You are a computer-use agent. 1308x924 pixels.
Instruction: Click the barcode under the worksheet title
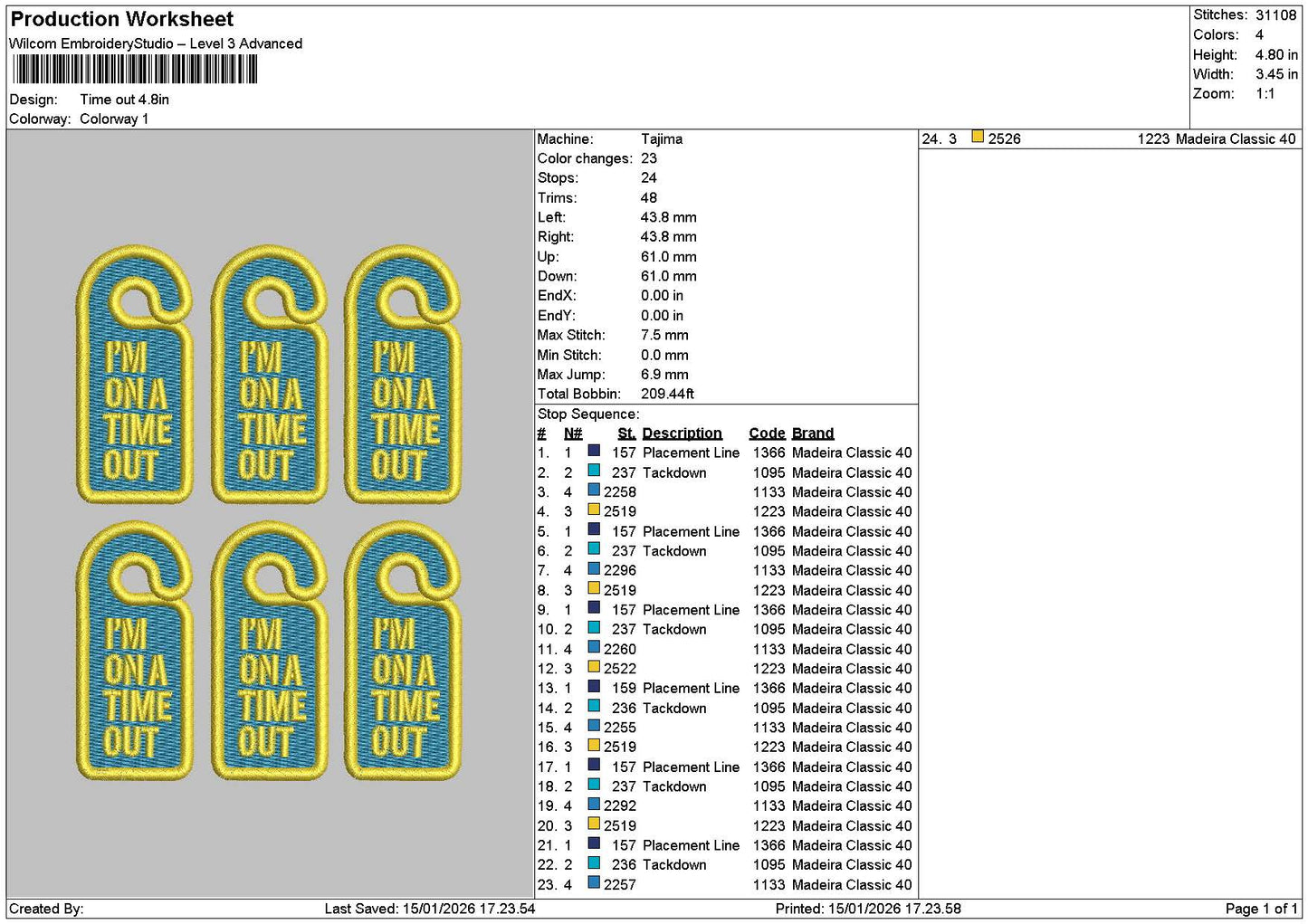[135, 70]
